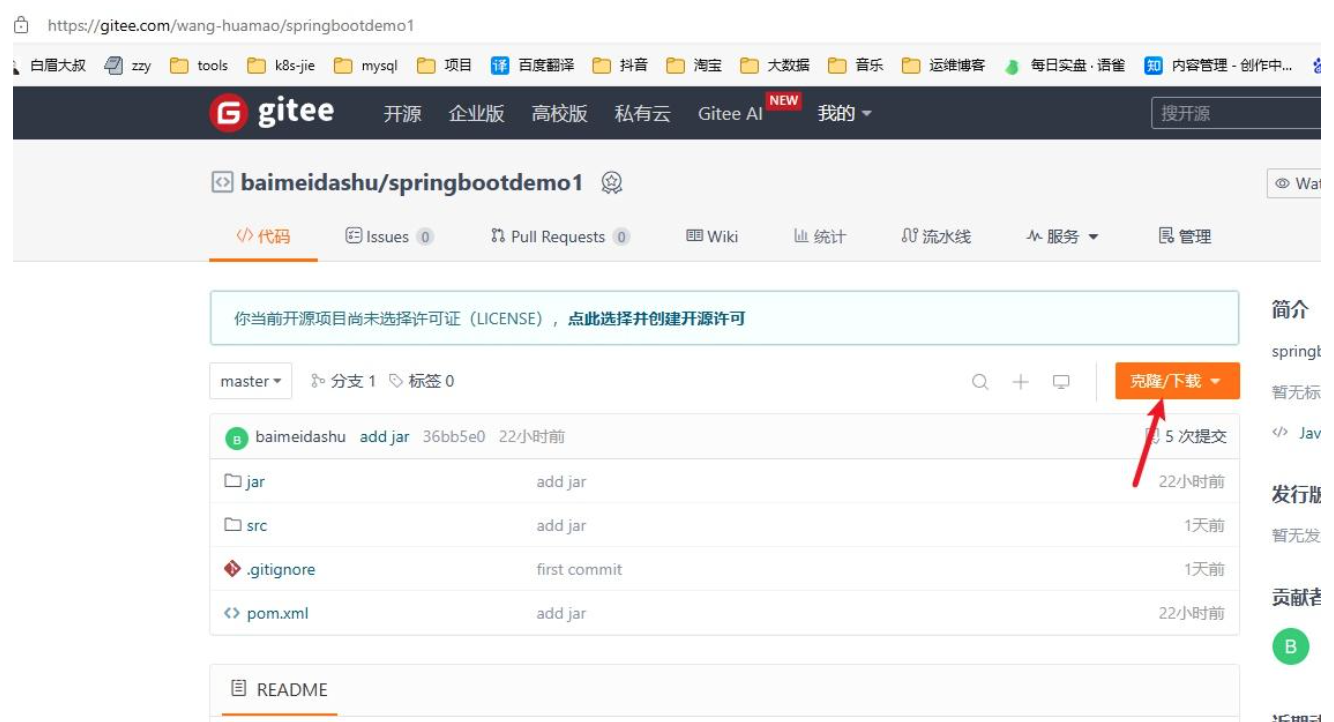Open 私有云 in the navbar

[642, 113]
